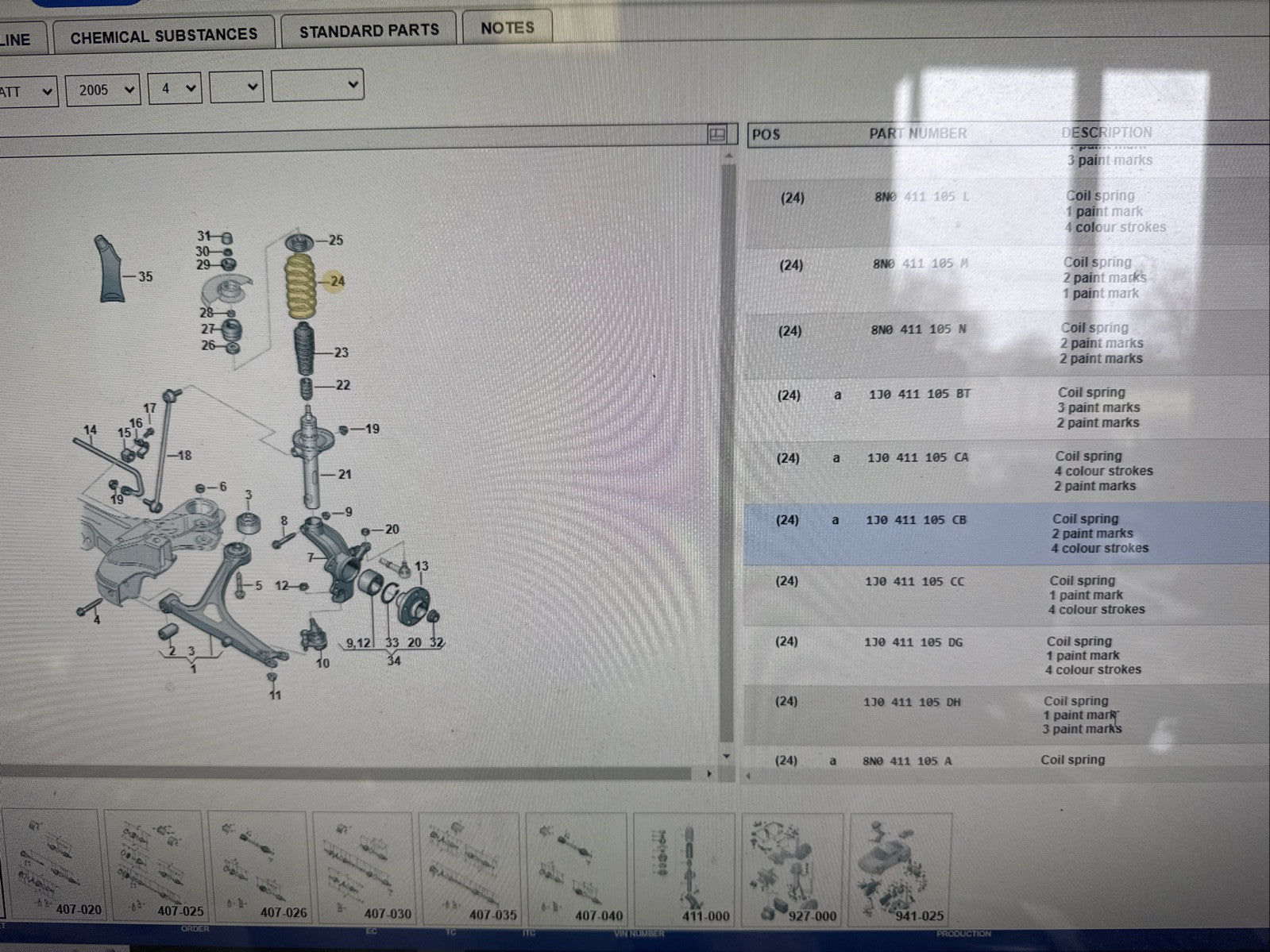Click the diagram horizontal scrollbar right arrow
This screenshot has height=952, width=1270.
pyautogui.click(x=708, y=773)
